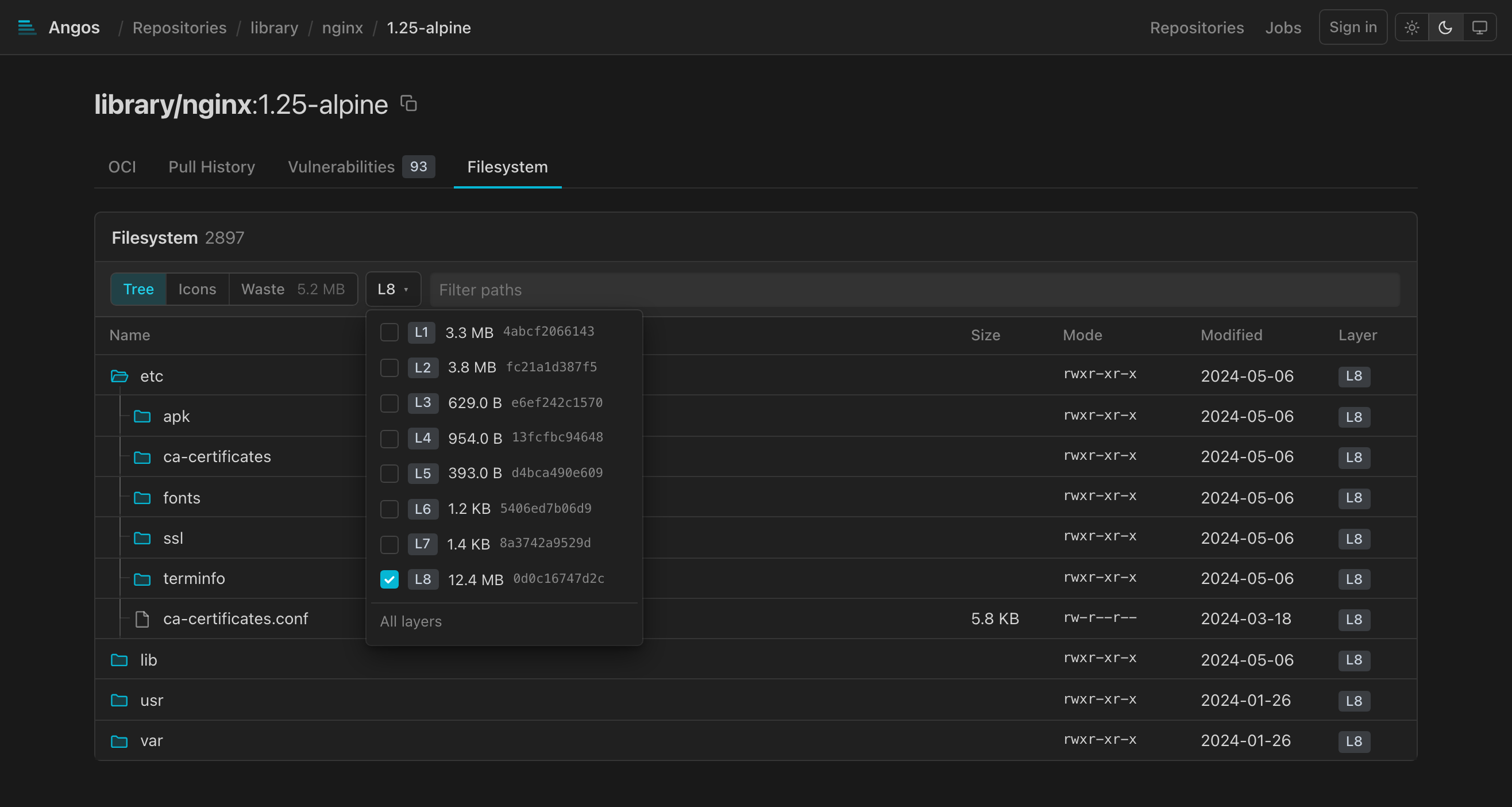
Task: Open the Jobs link in header
Action: coord(1283,28)
